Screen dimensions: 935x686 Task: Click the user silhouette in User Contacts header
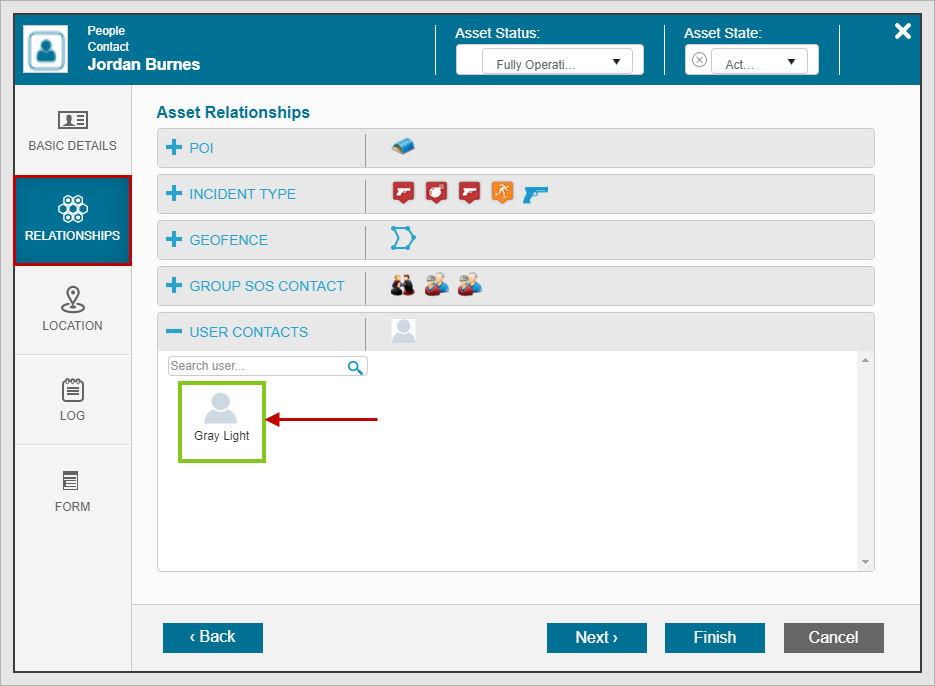pyautogui.click(x=403, y=331)
